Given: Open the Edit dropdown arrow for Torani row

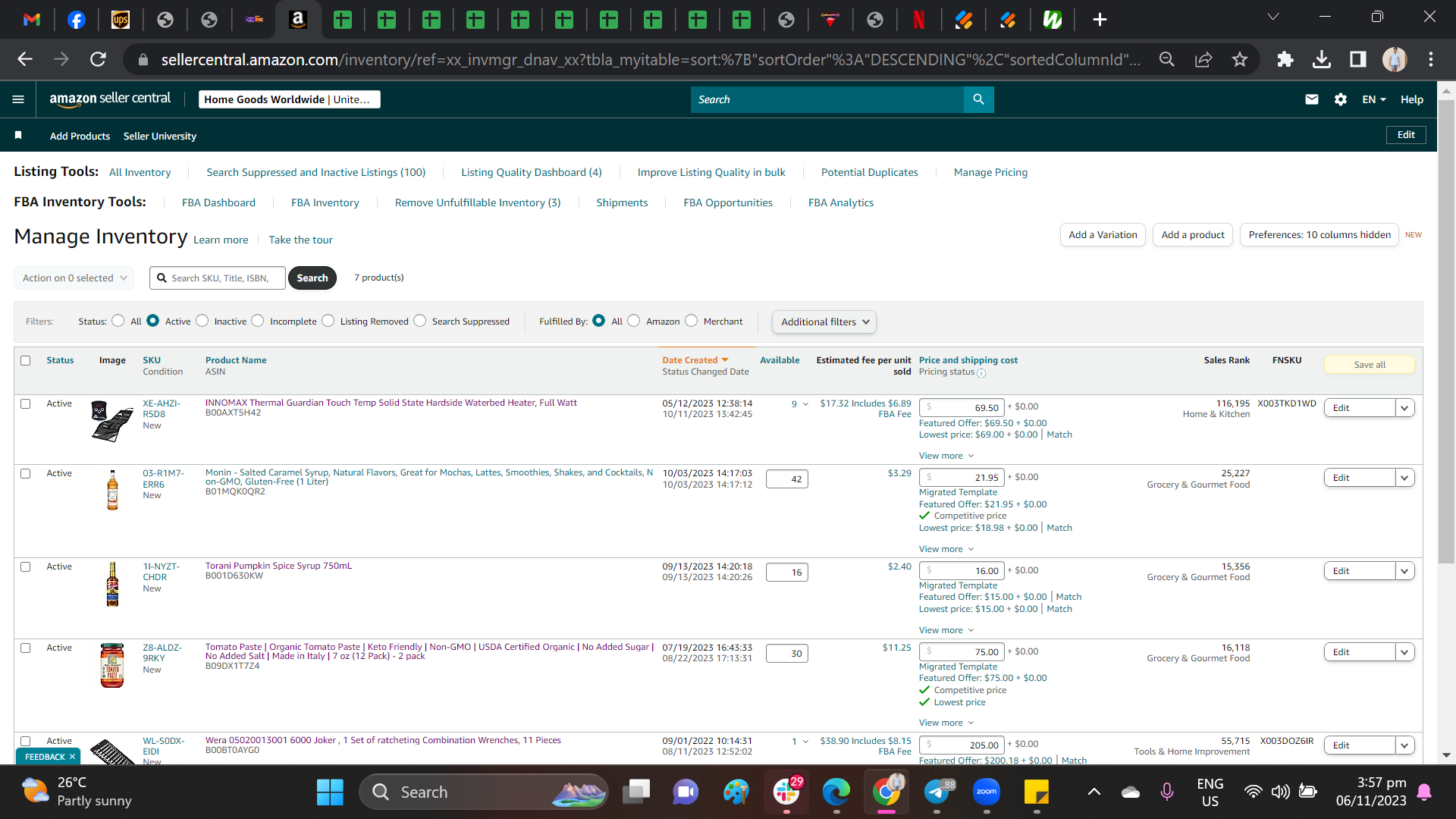Looking at the screenshot, I should click(x=1404, y=571).
